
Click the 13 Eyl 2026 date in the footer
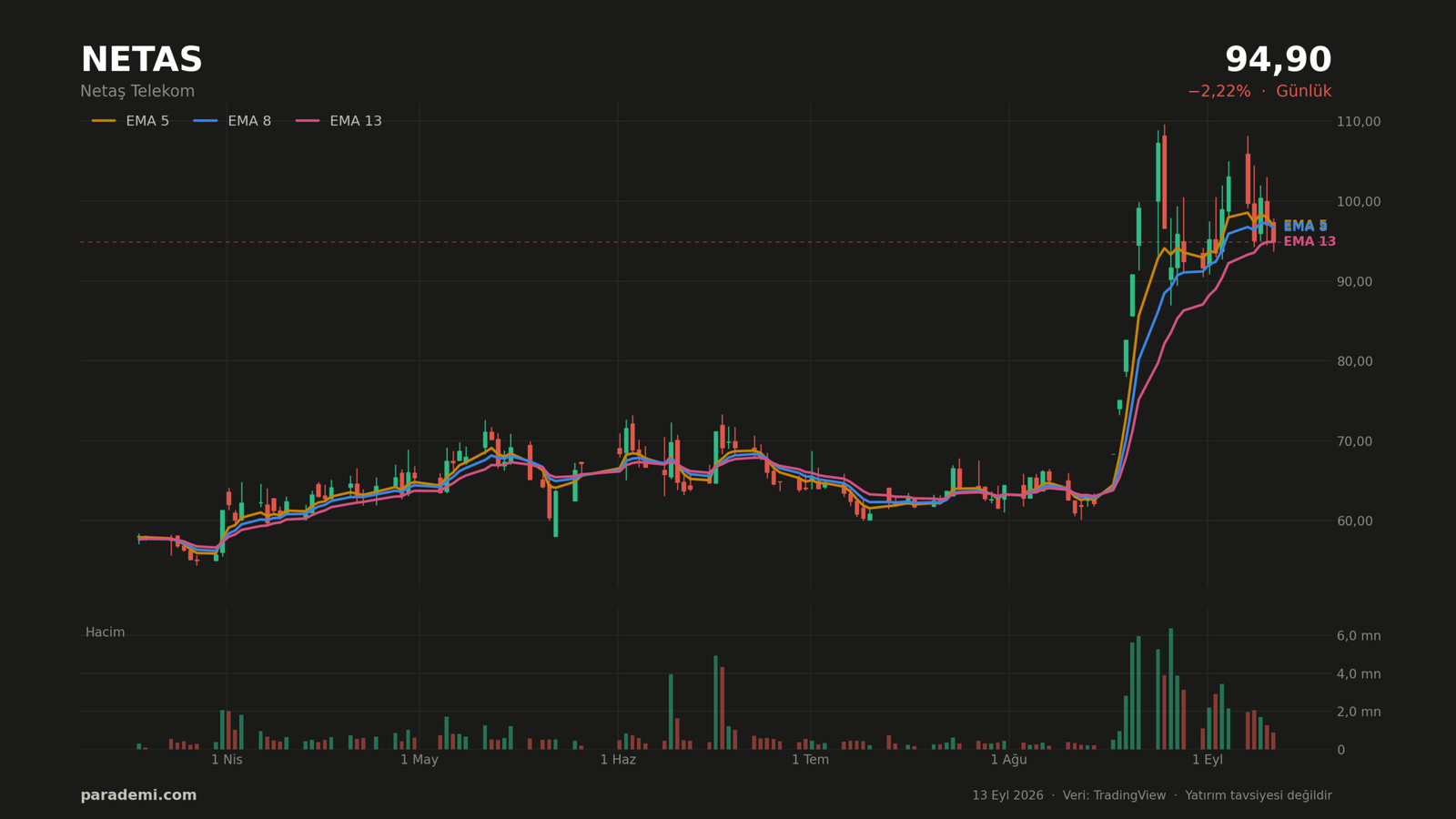coord(1007,795)
